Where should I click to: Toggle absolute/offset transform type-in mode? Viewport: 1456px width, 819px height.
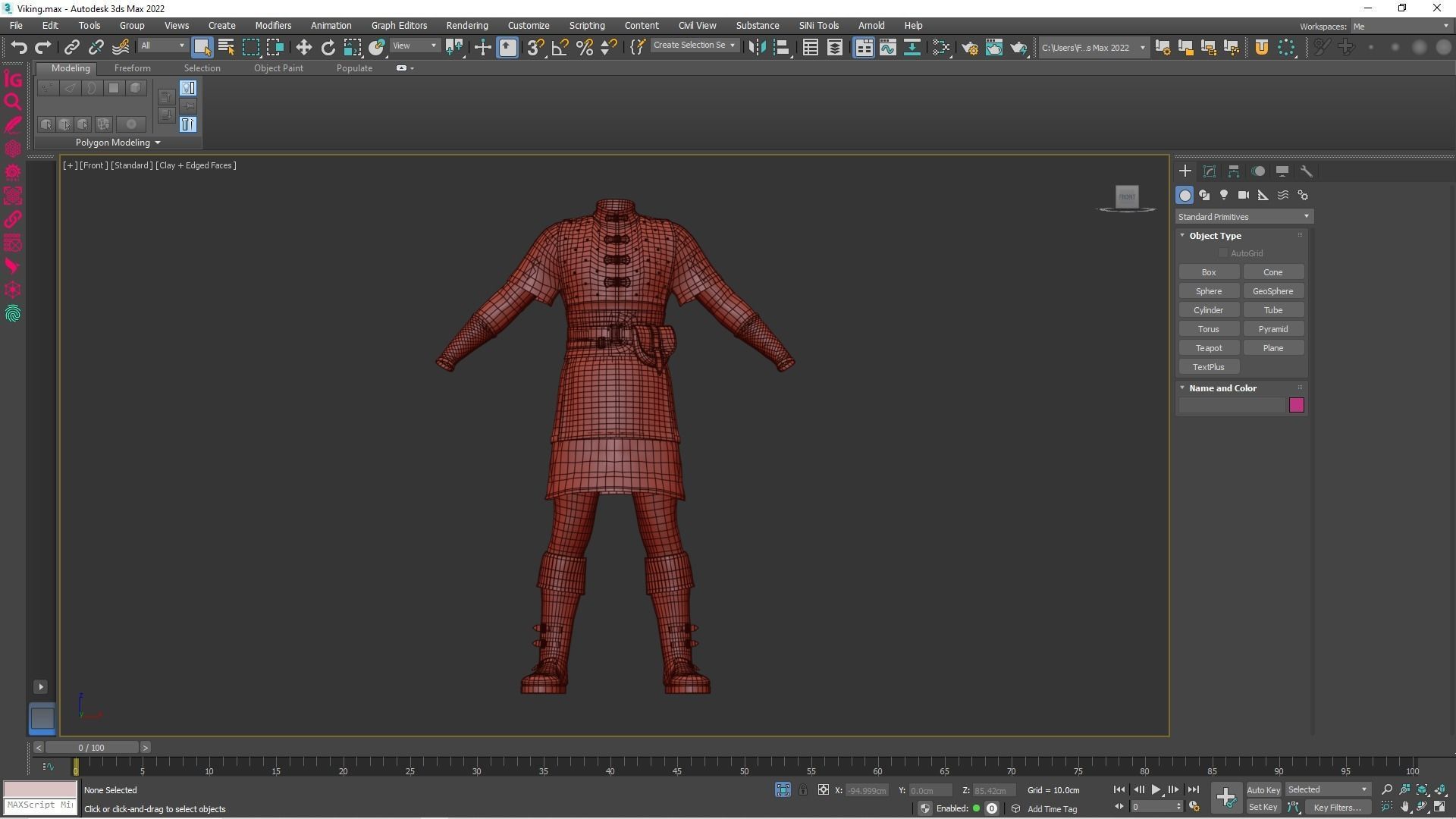tap(823, 789)
